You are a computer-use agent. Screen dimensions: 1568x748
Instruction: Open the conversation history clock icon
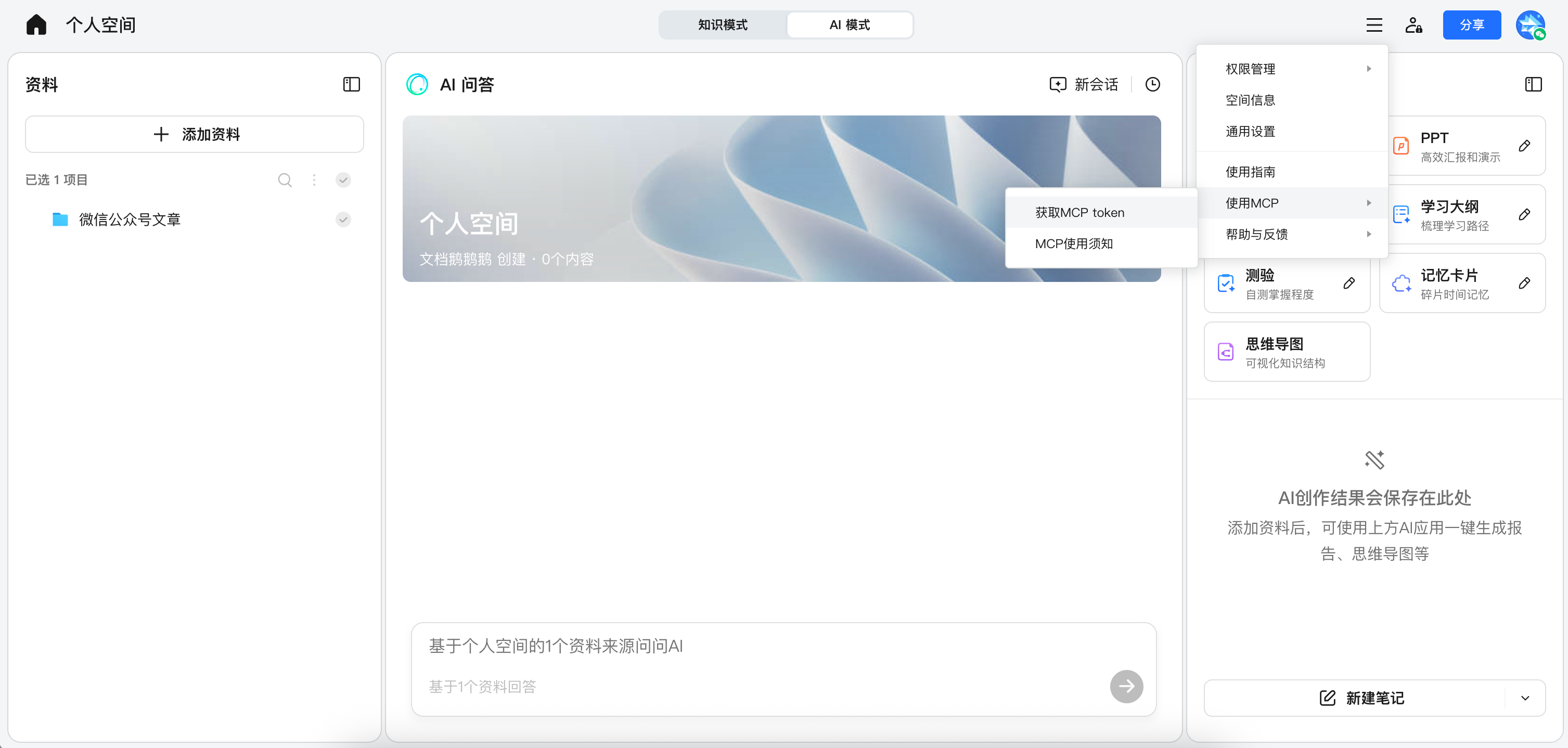point(1152,85)
